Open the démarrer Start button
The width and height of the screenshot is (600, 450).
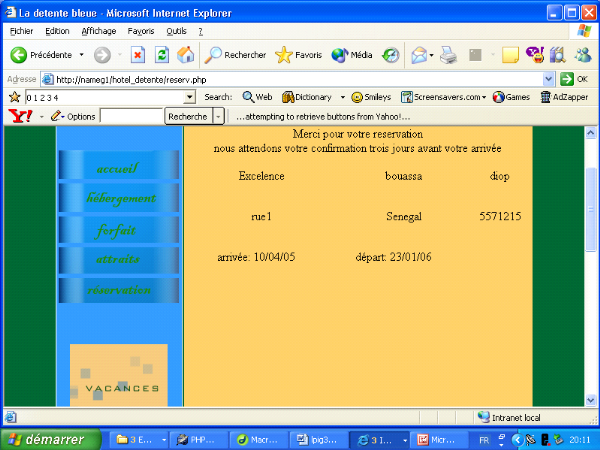tap(51, 439)
